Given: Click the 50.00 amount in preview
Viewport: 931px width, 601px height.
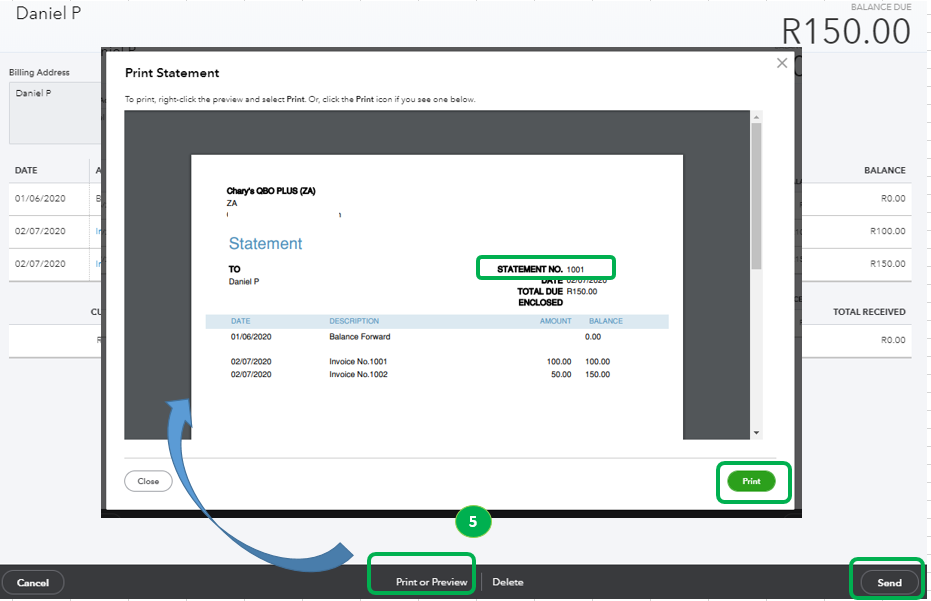Looking at the screenshot, I should click(x=561, y=374).
